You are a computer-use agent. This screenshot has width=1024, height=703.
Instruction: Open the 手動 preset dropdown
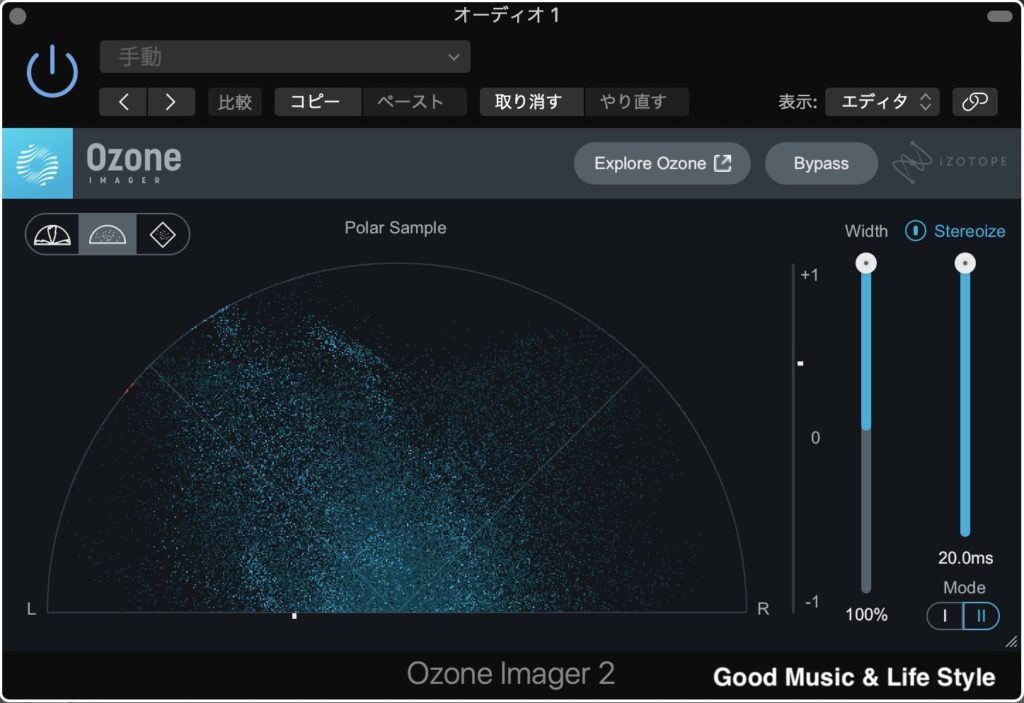coord(285,57)
